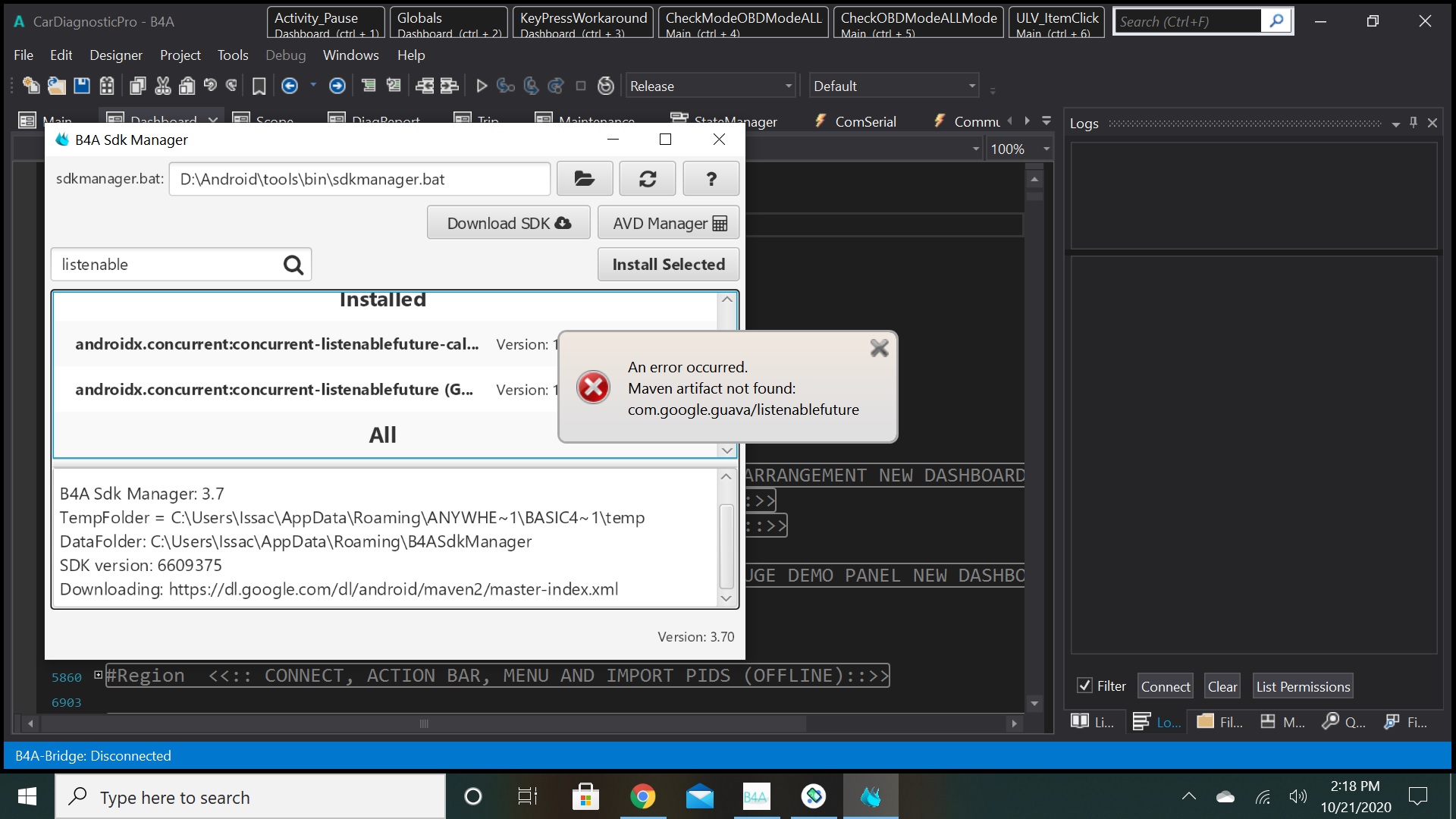Click the Chrome icon in the taskbar
Image resolution: width=1456 pixels, height=819 pixels.
[x=642, y=796]
